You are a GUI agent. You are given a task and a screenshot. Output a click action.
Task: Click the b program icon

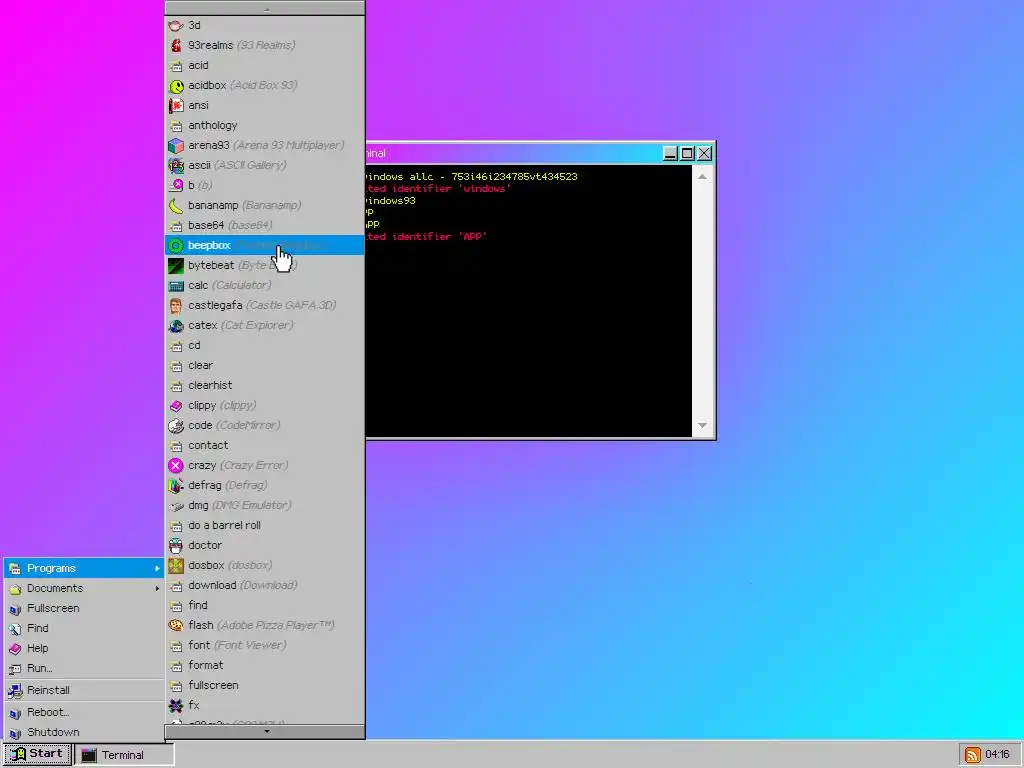[x=176, y=185]
